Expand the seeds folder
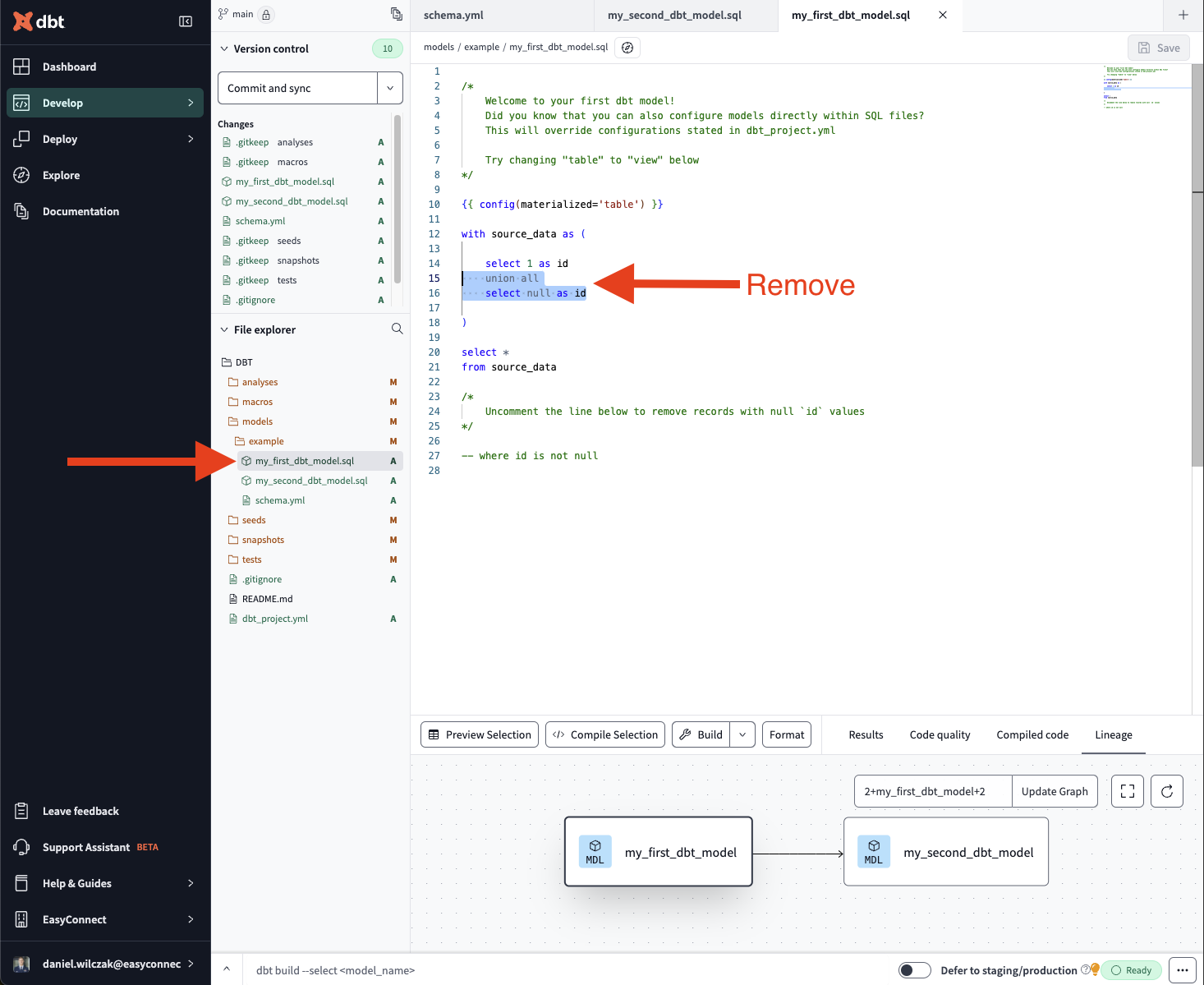The image size is (1204, 985). click(247, 520)
